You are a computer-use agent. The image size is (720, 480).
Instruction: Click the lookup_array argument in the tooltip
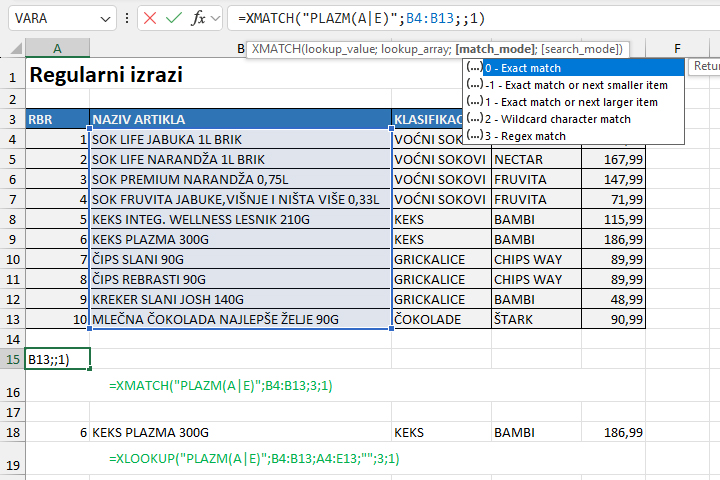408,48
